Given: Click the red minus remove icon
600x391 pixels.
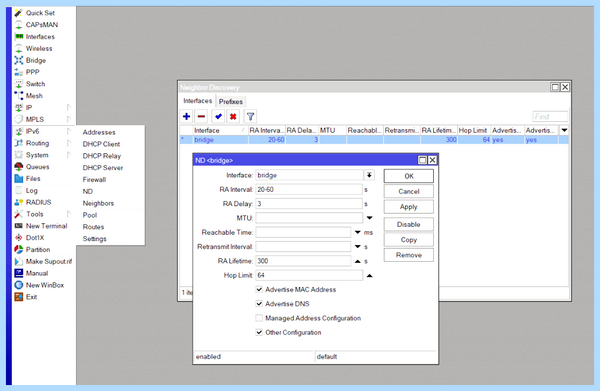Looking at the screenshot, I should [201, 116].
